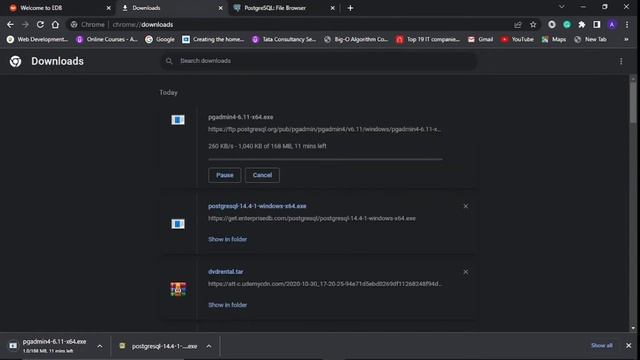This screenshot has height=360, width=640.
Task: Click postgresql-14.4-1 shelf download item
Action: coord(158,346)
